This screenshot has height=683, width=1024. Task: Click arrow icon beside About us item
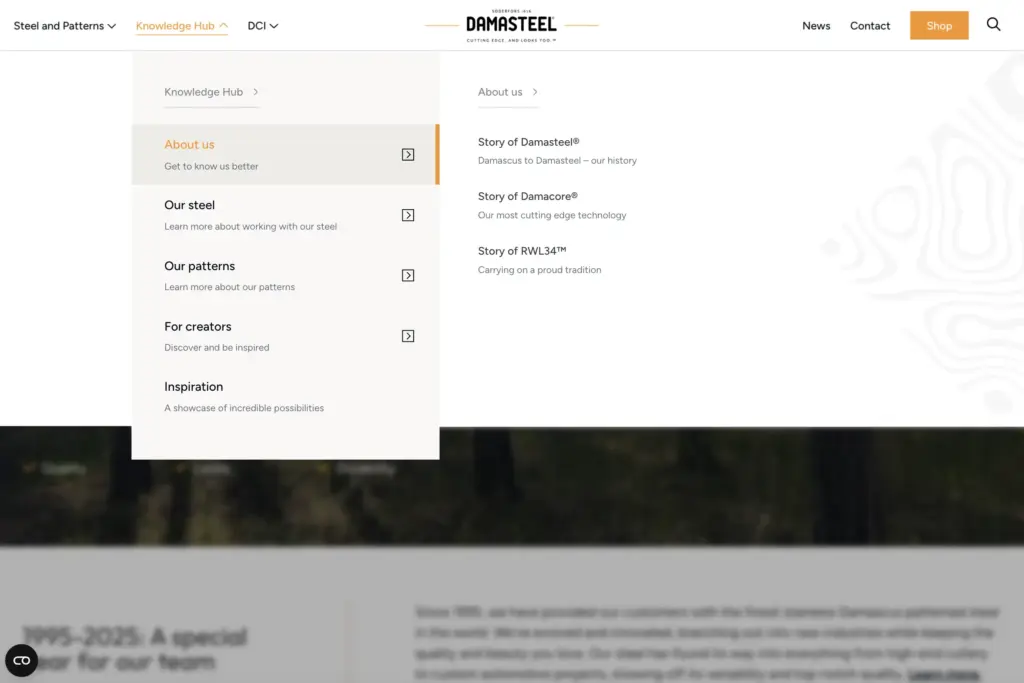[408, 154]
